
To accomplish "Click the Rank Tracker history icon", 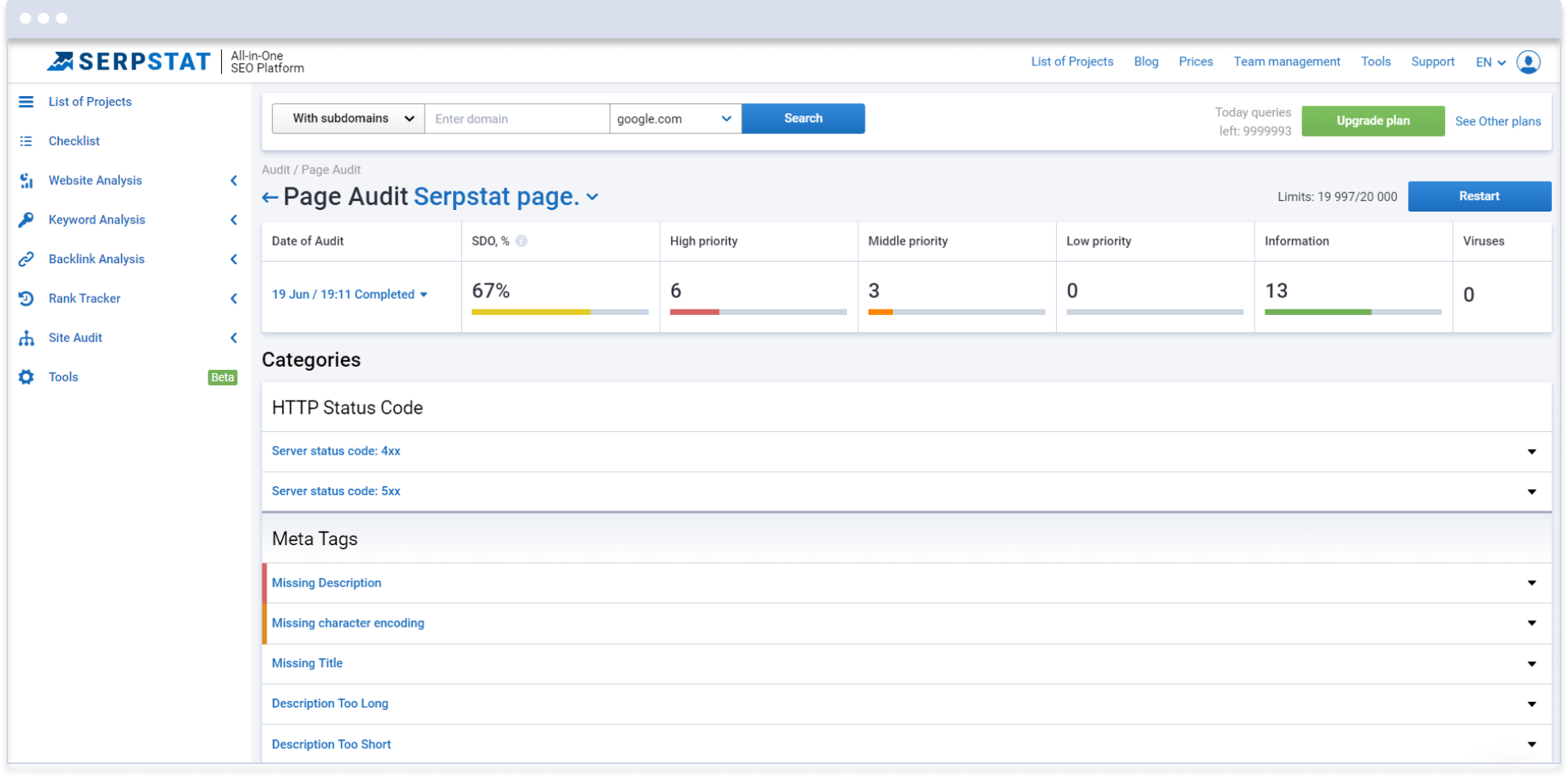I will point(26,299).
